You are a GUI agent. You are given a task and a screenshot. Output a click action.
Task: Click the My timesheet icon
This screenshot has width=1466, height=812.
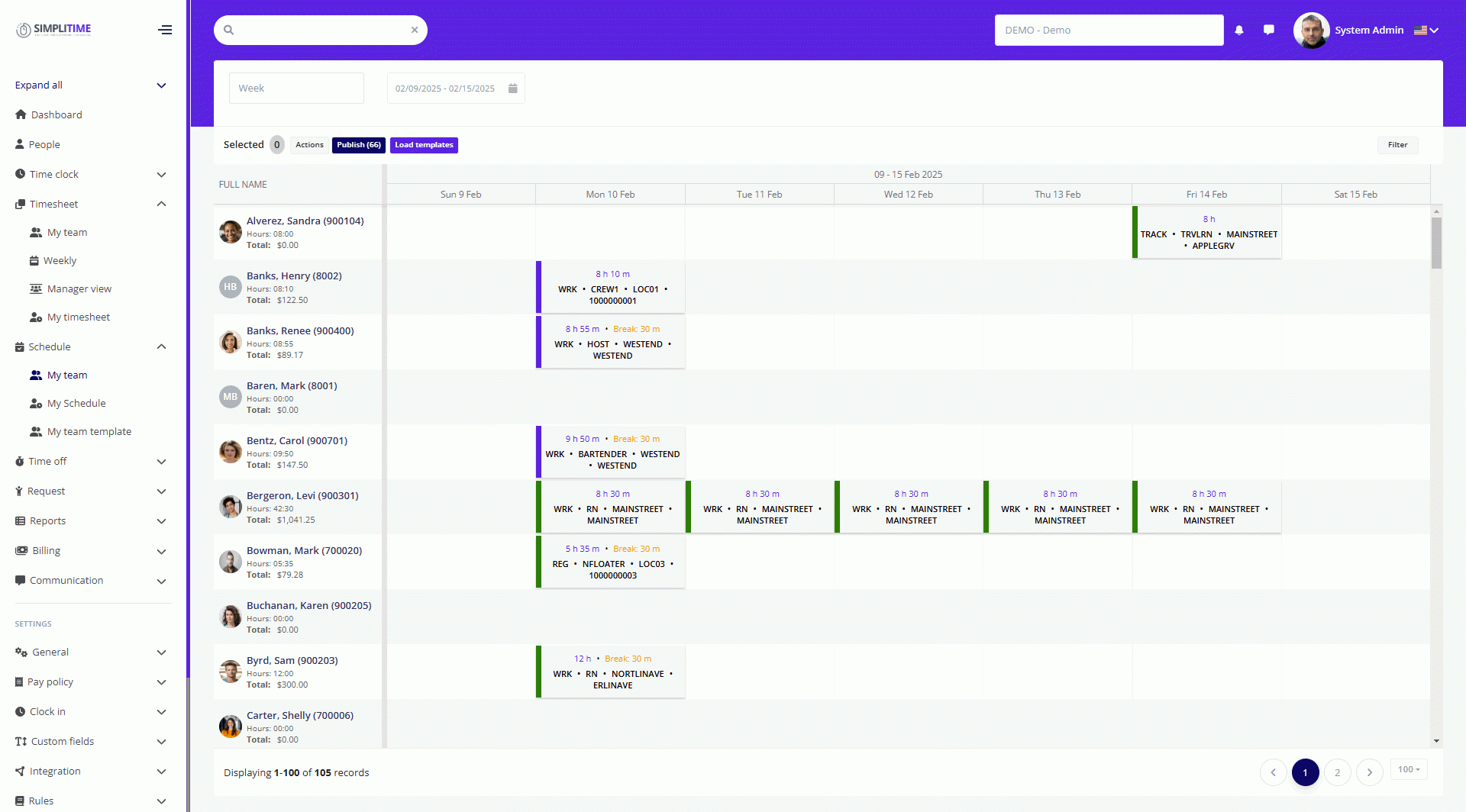click(36, 317)
